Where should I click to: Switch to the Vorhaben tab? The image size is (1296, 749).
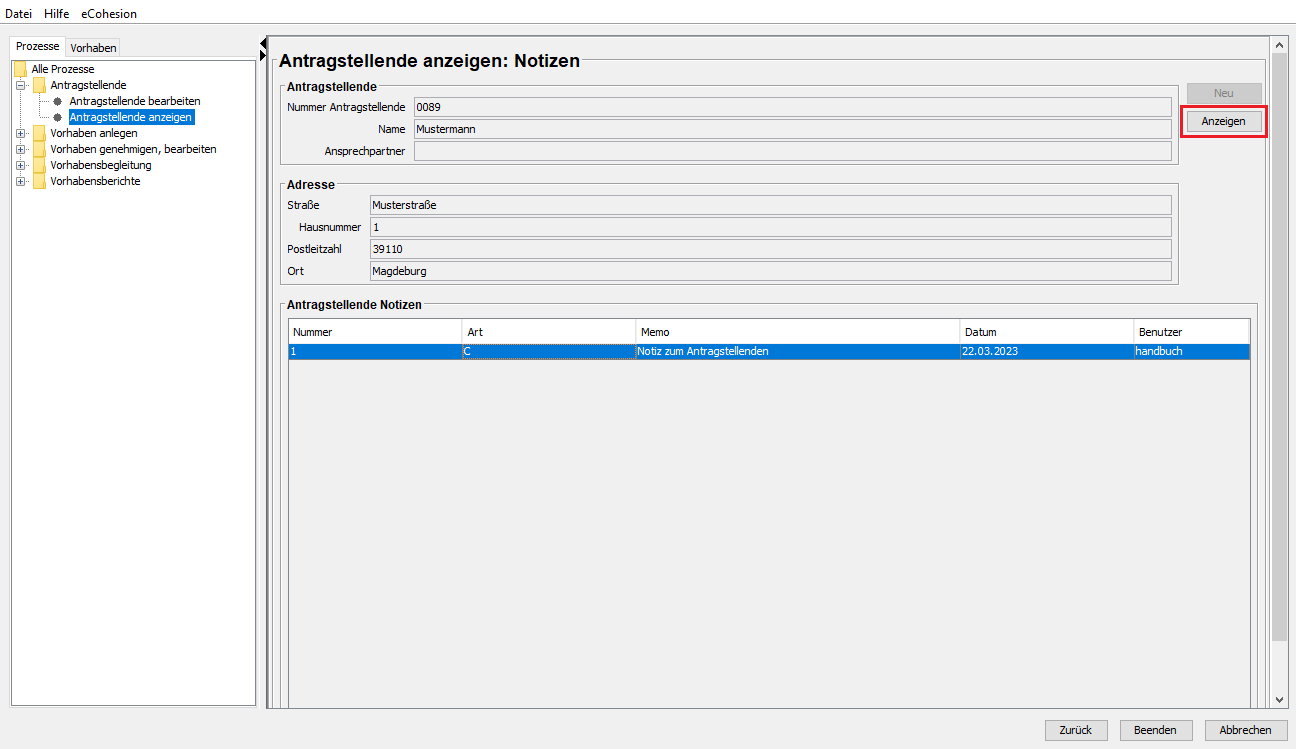(x=93, y=48)
